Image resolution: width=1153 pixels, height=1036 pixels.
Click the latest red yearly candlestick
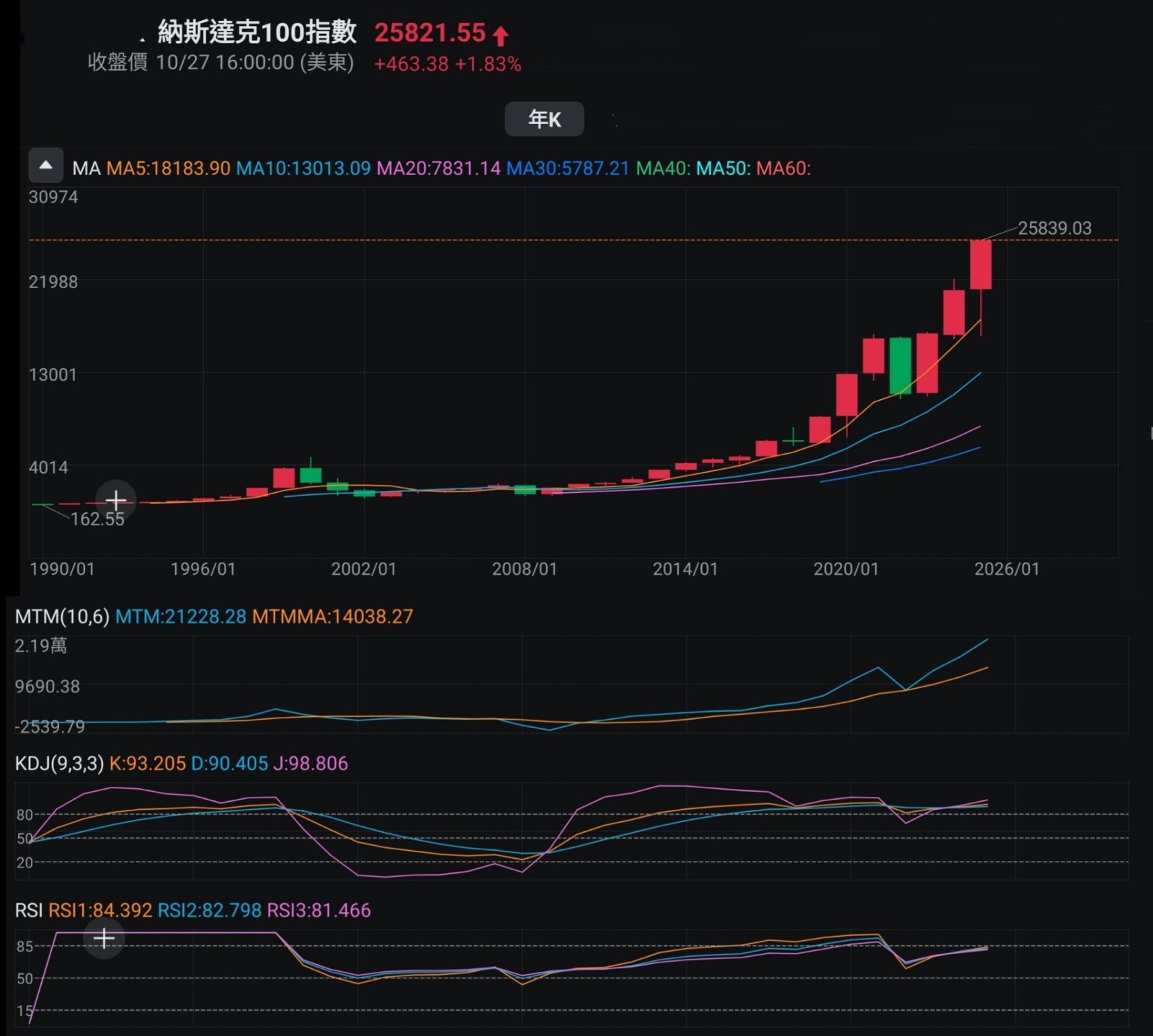pyautogui.click(x=981, y=264)
